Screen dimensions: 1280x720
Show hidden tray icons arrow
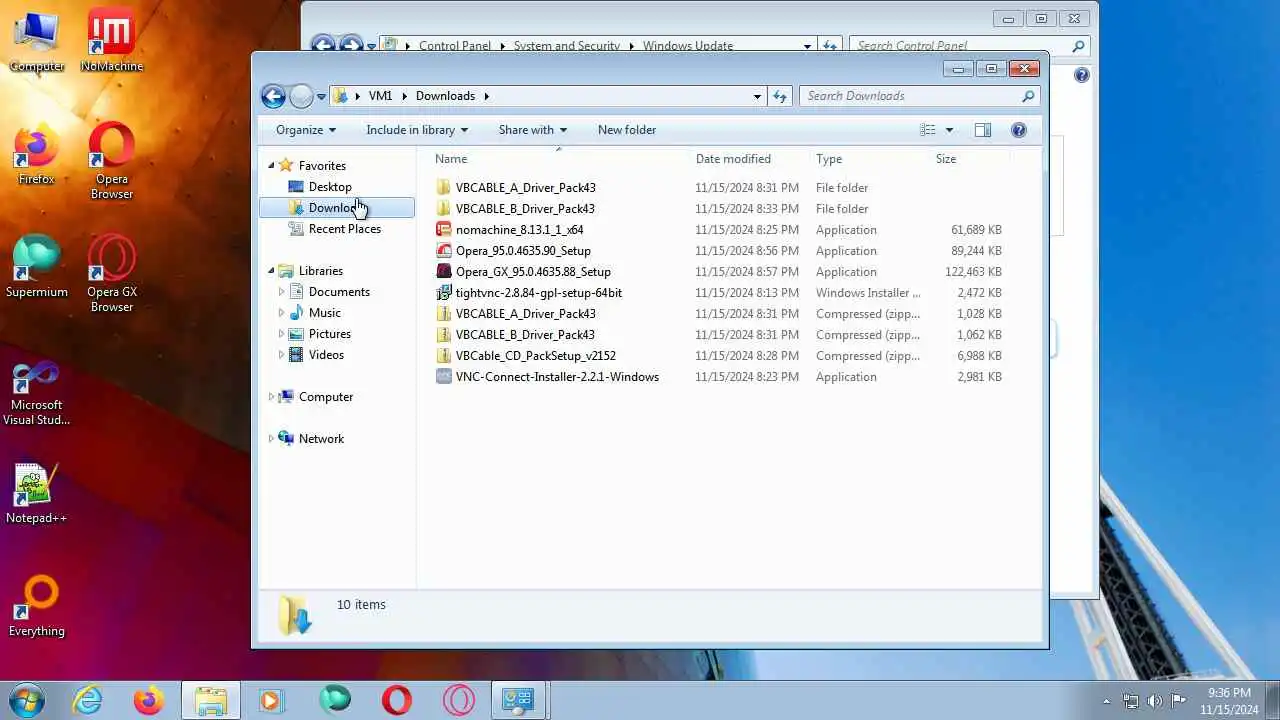pyautogui.click(x=1106, y=701)
